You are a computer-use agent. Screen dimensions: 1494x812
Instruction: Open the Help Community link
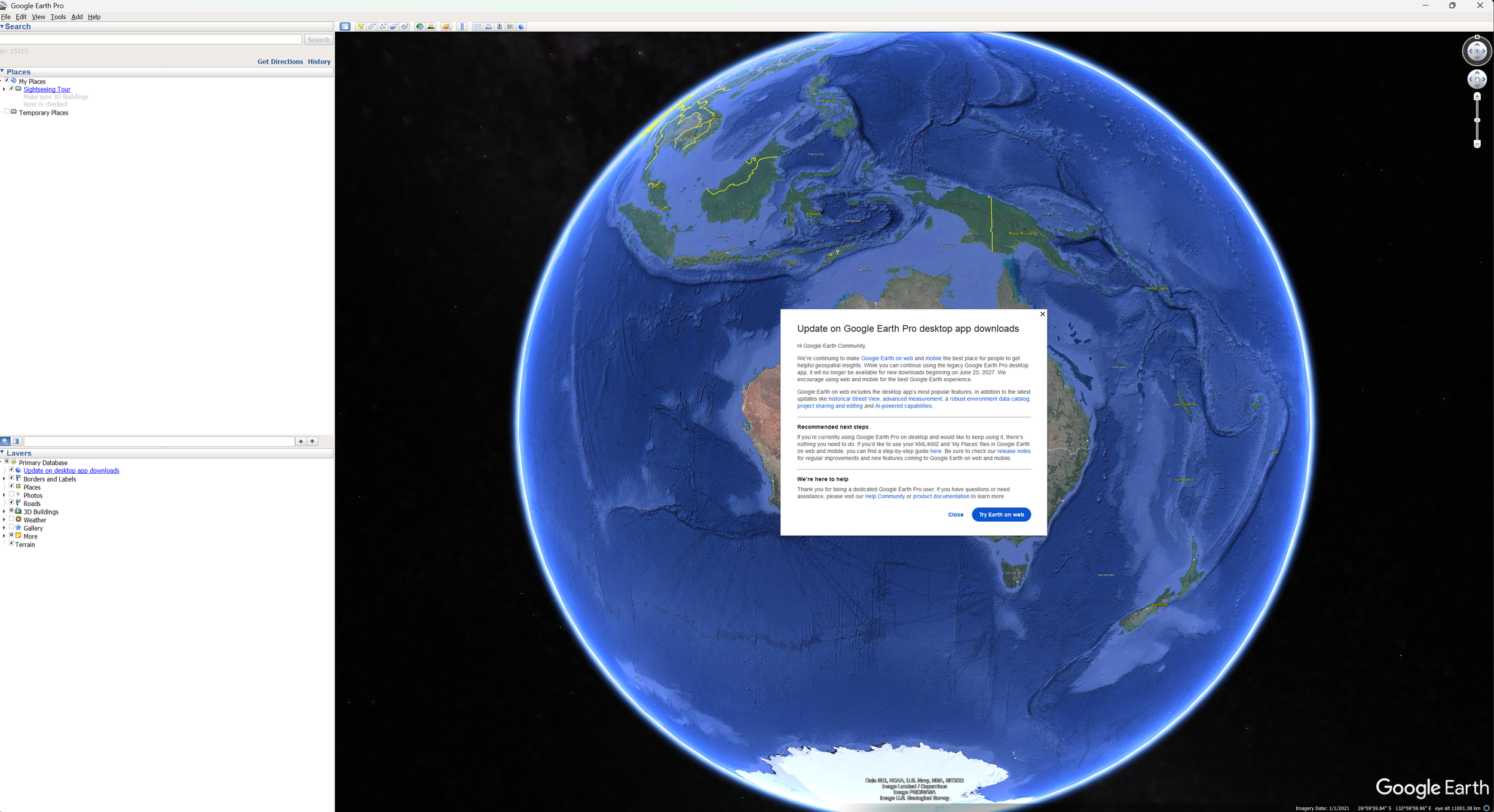(884, 497)
